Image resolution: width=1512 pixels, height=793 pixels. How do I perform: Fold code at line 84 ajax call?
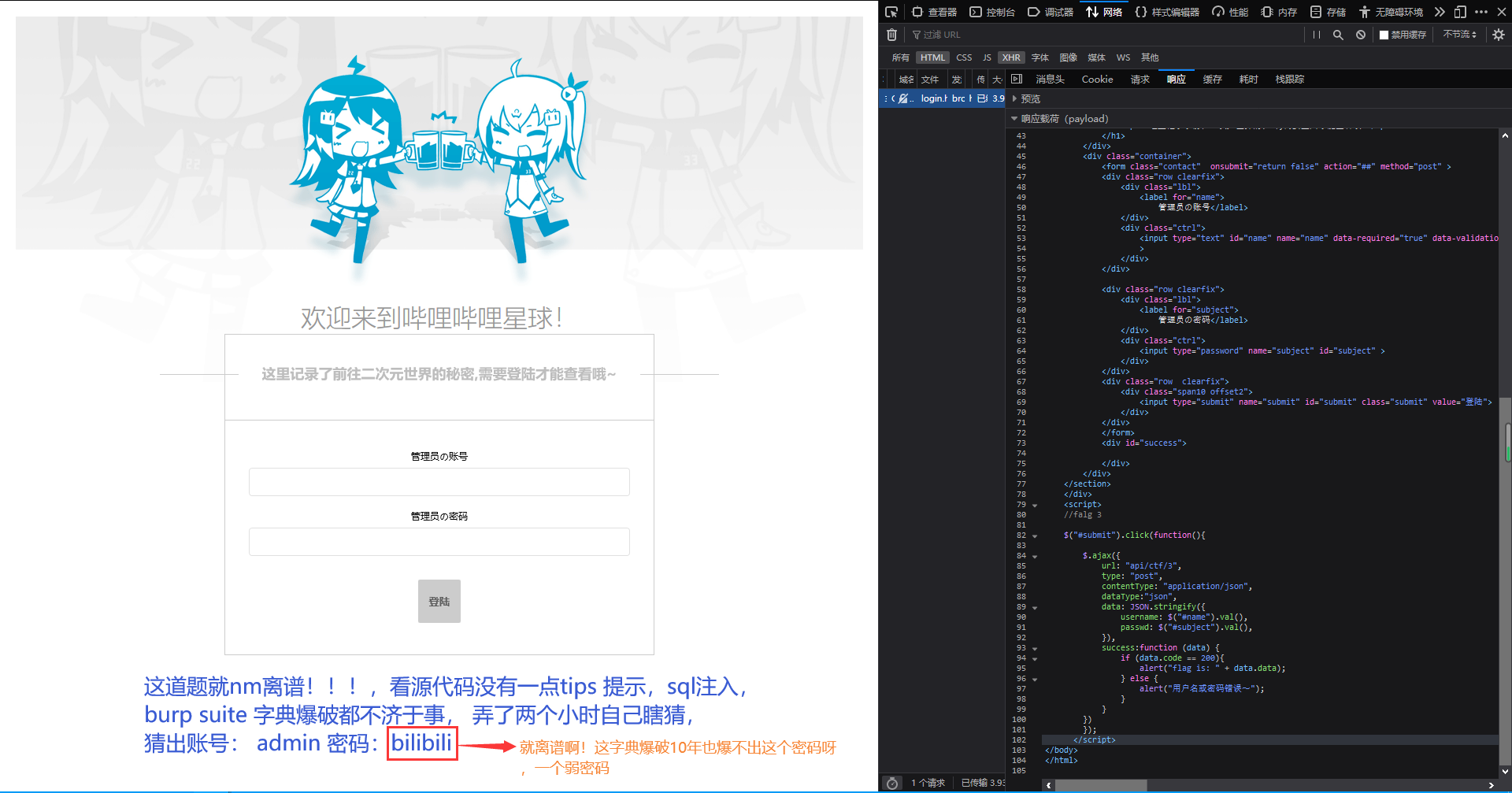click(1035, 557)
